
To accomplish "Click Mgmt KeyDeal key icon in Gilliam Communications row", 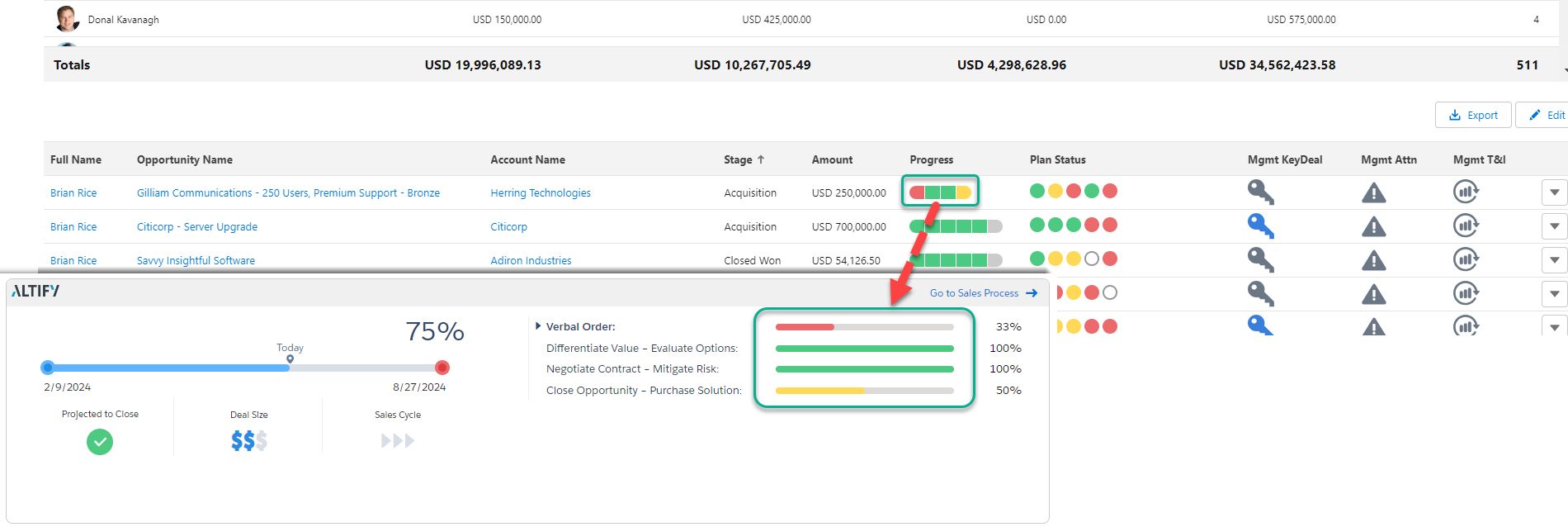I will [1260, 192].
